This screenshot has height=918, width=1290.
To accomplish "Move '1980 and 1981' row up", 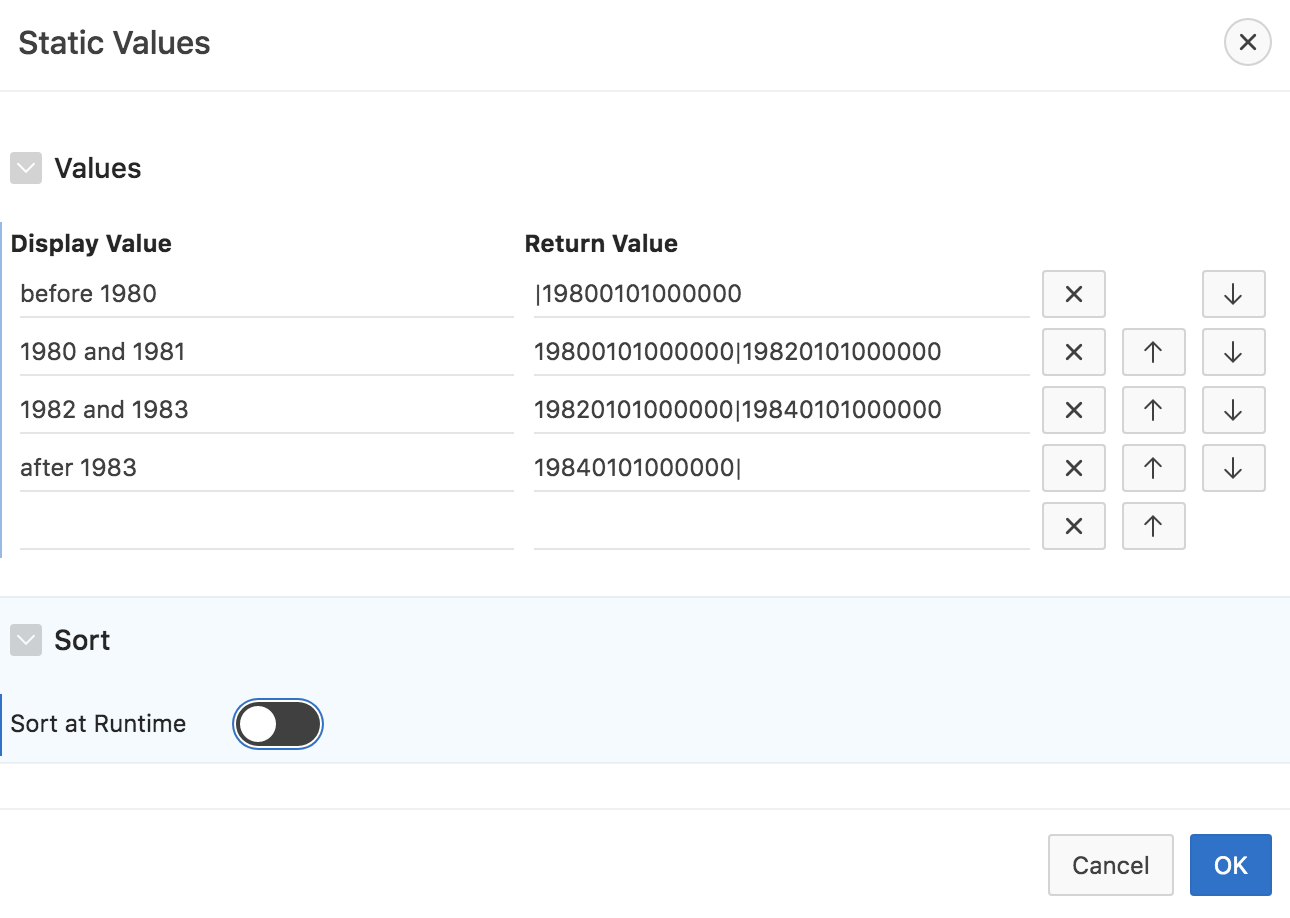I will pos(1153,352).
